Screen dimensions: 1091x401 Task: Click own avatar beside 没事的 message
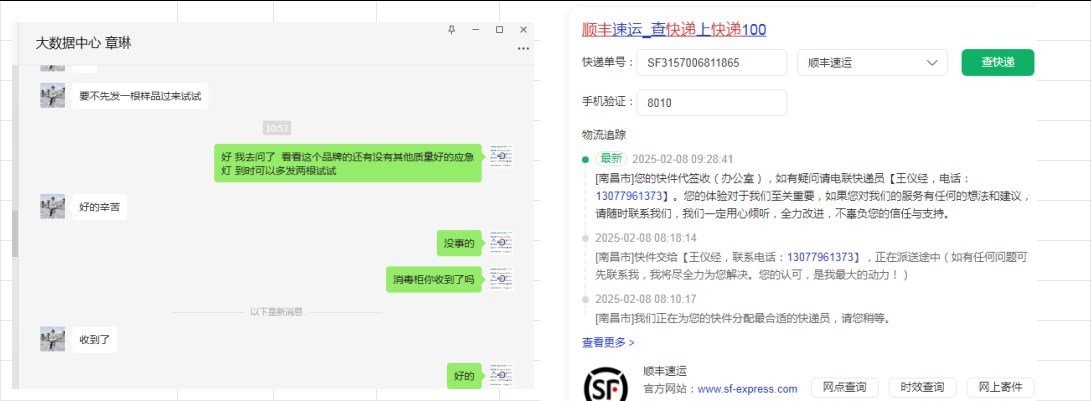501,242
